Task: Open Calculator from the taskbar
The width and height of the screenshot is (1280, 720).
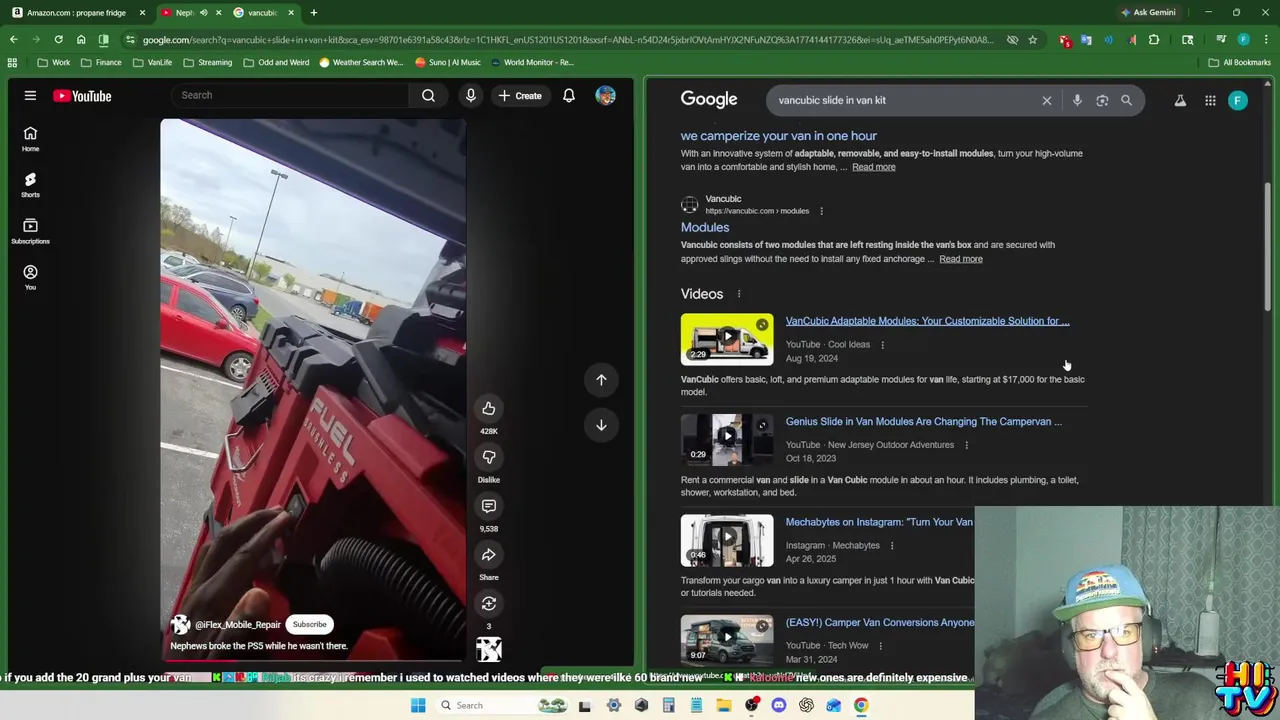Action: click(669, 706)
